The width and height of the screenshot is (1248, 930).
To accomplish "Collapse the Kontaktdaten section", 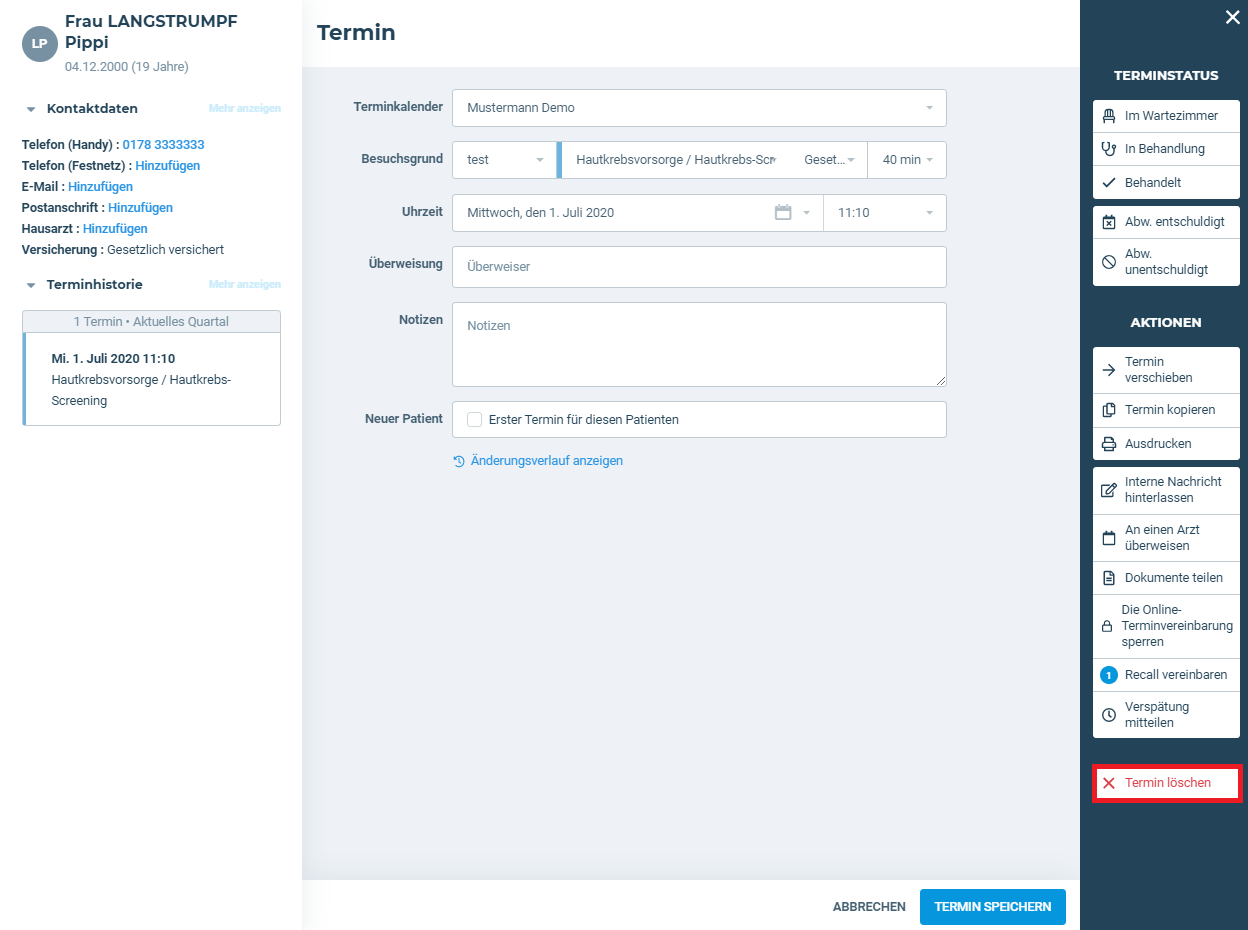I will [31, 109].
